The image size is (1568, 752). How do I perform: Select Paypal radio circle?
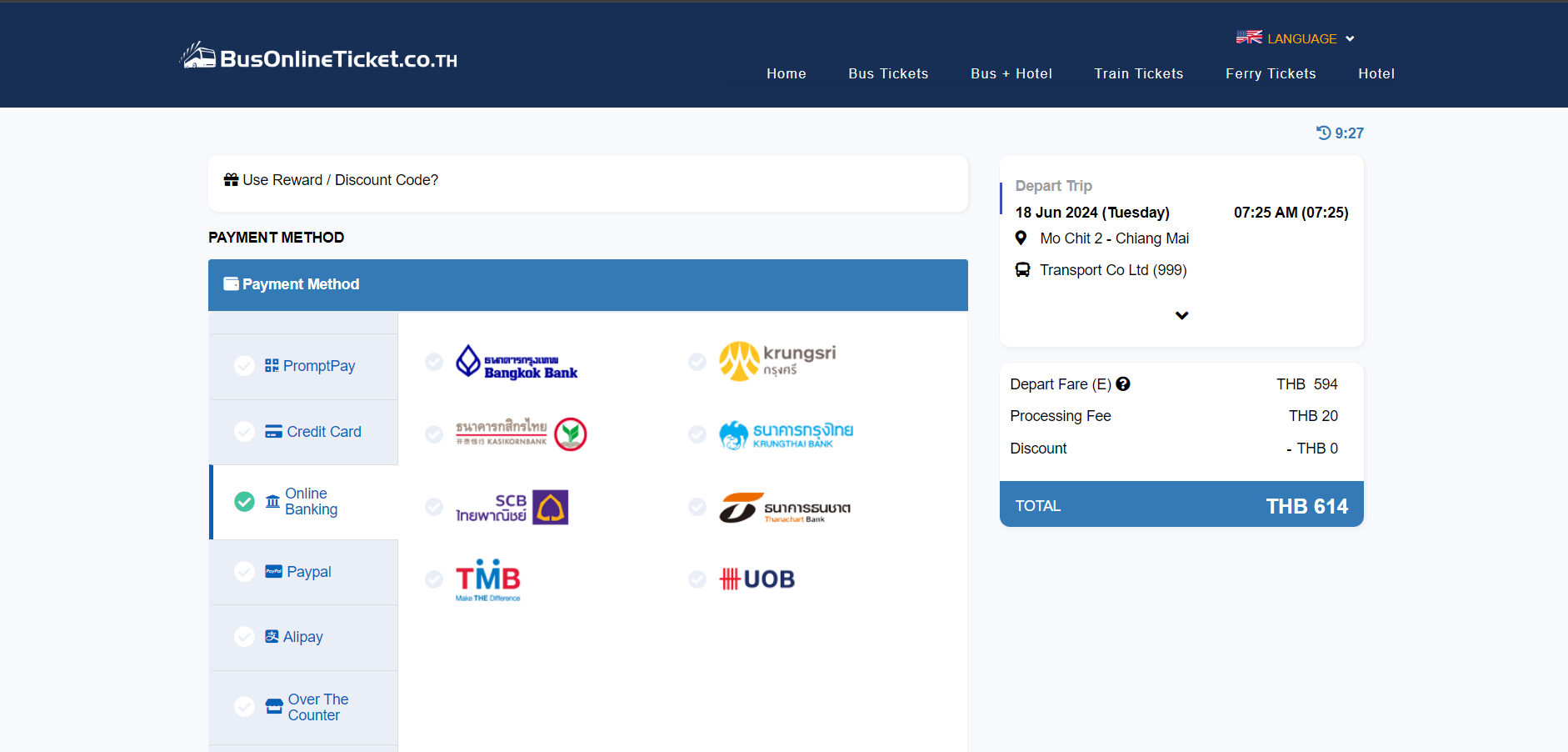pyautogui.click(x=244, y=571)
